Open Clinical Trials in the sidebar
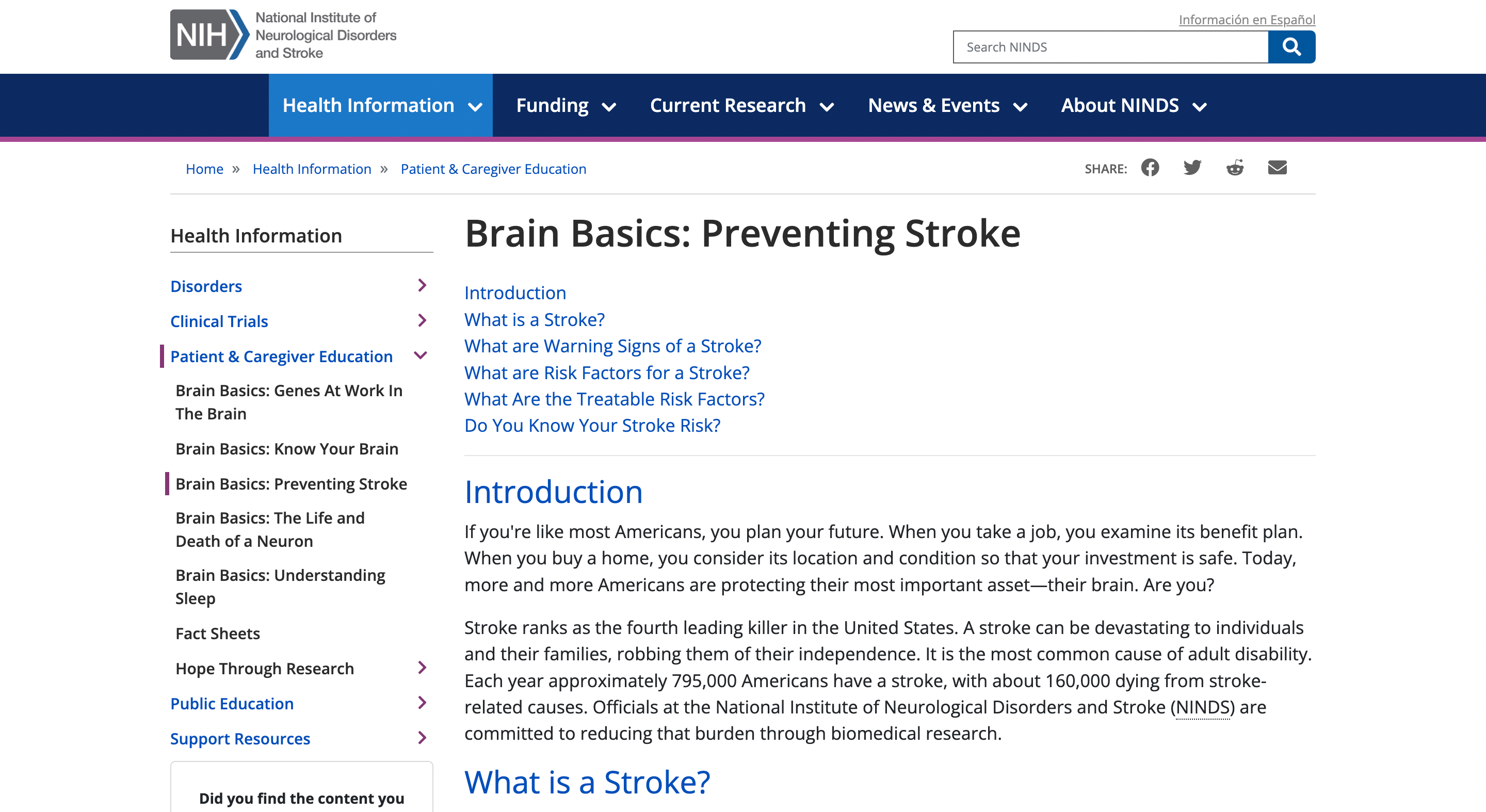1486x812 pixels. (219, 321)
